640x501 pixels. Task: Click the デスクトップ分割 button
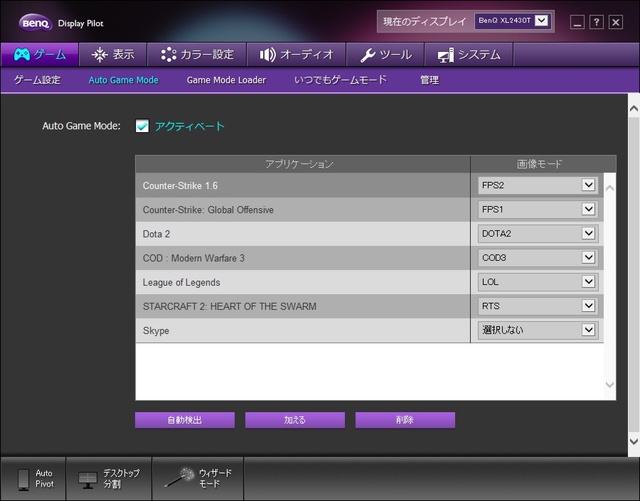point(109,479)
